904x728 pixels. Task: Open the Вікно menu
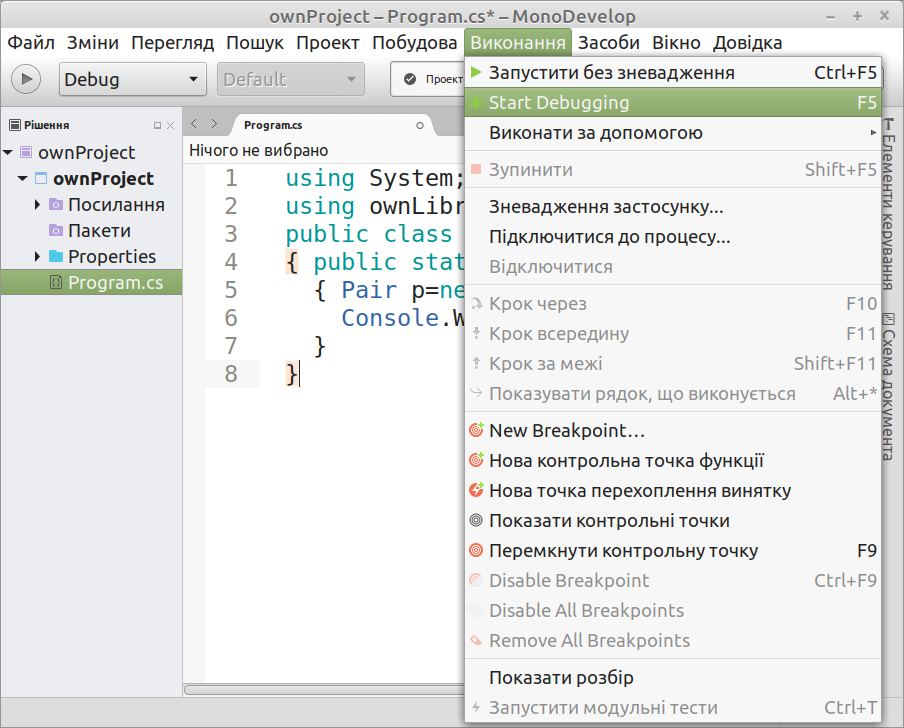(676, 43)
